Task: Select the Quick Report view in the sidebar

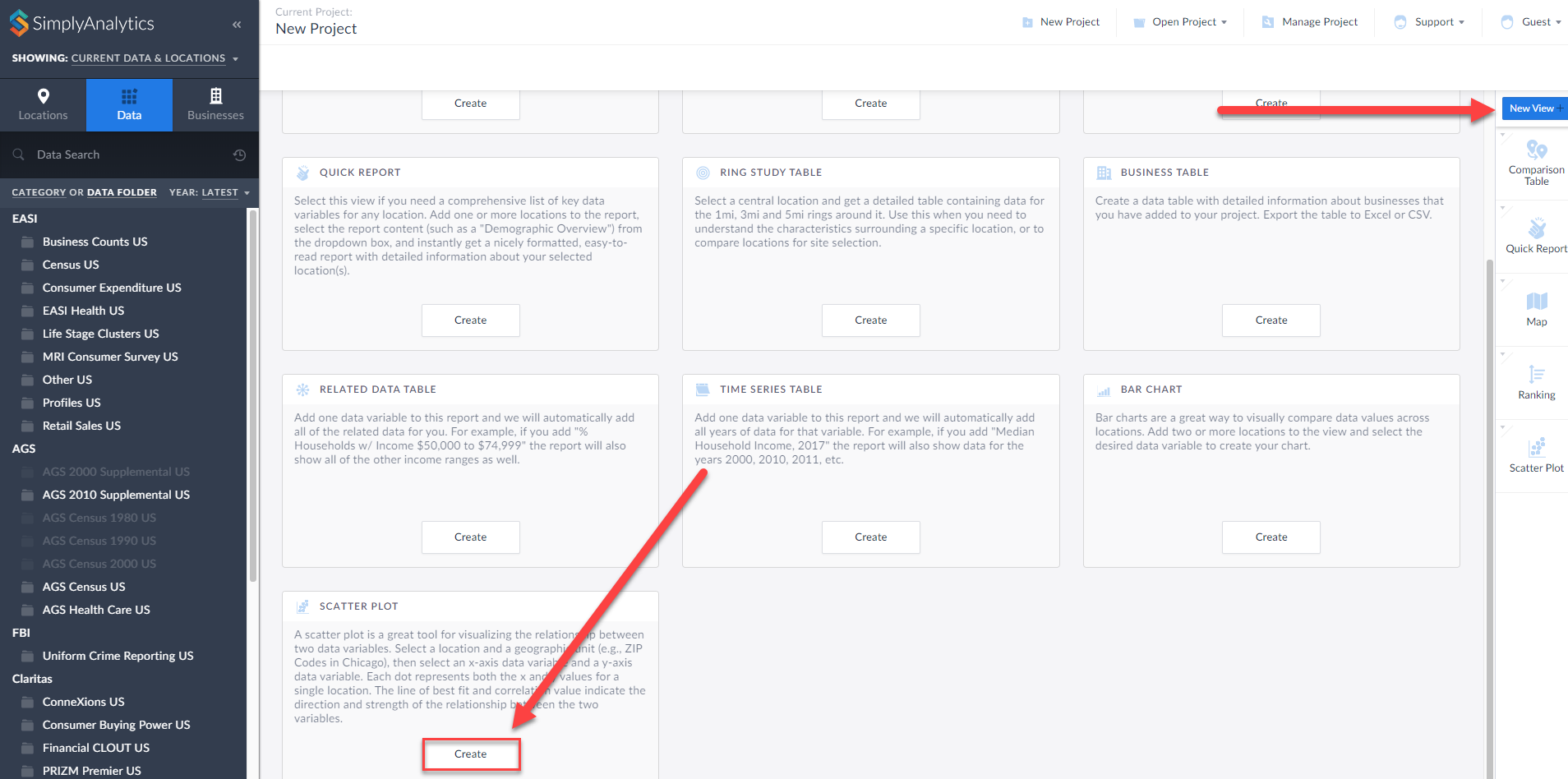Action: coord(1536,236)
